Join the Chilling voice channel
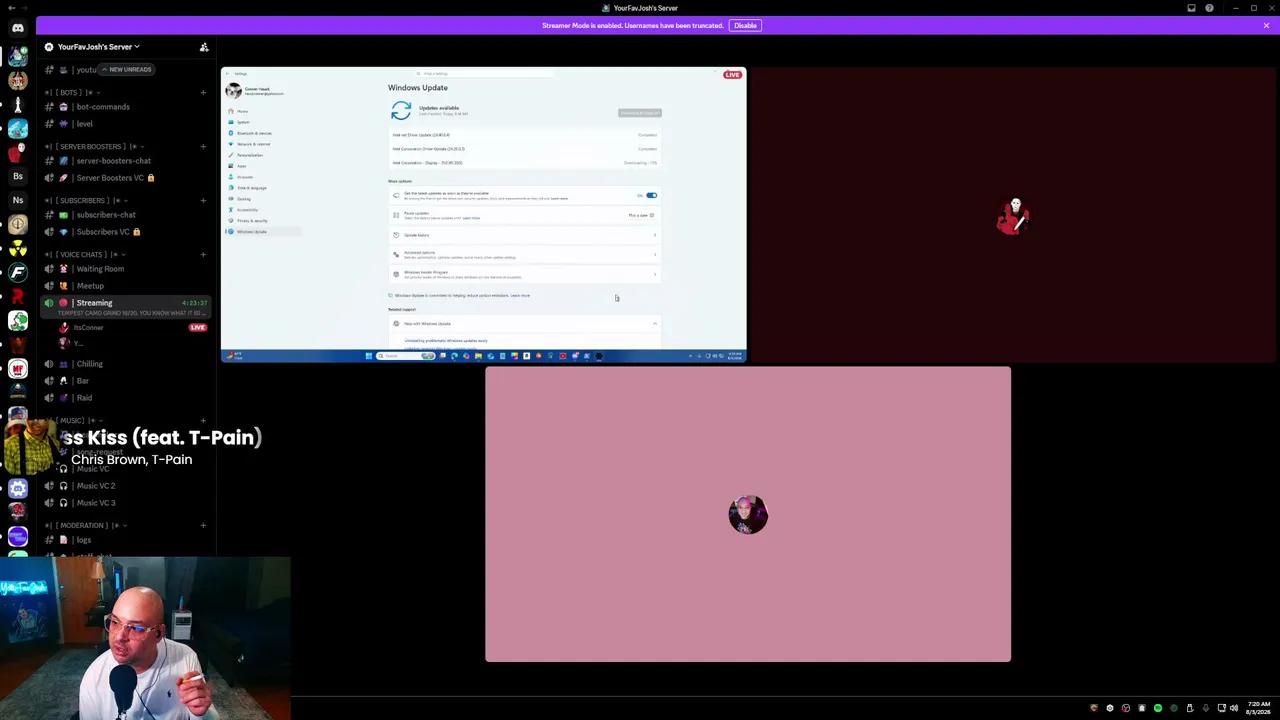Image resolution: width=1280 pixels, height=720 pixels. click(x=126, y=364)
